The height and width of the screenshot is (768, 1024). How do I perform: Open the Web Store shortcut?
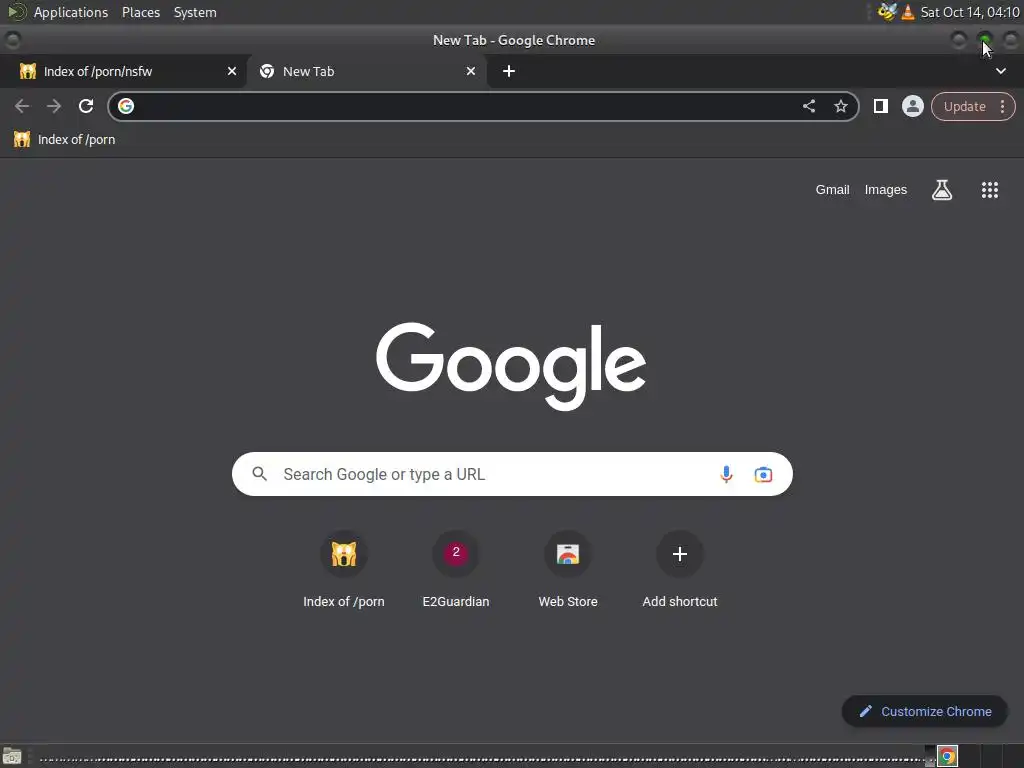tap(568, 570)
